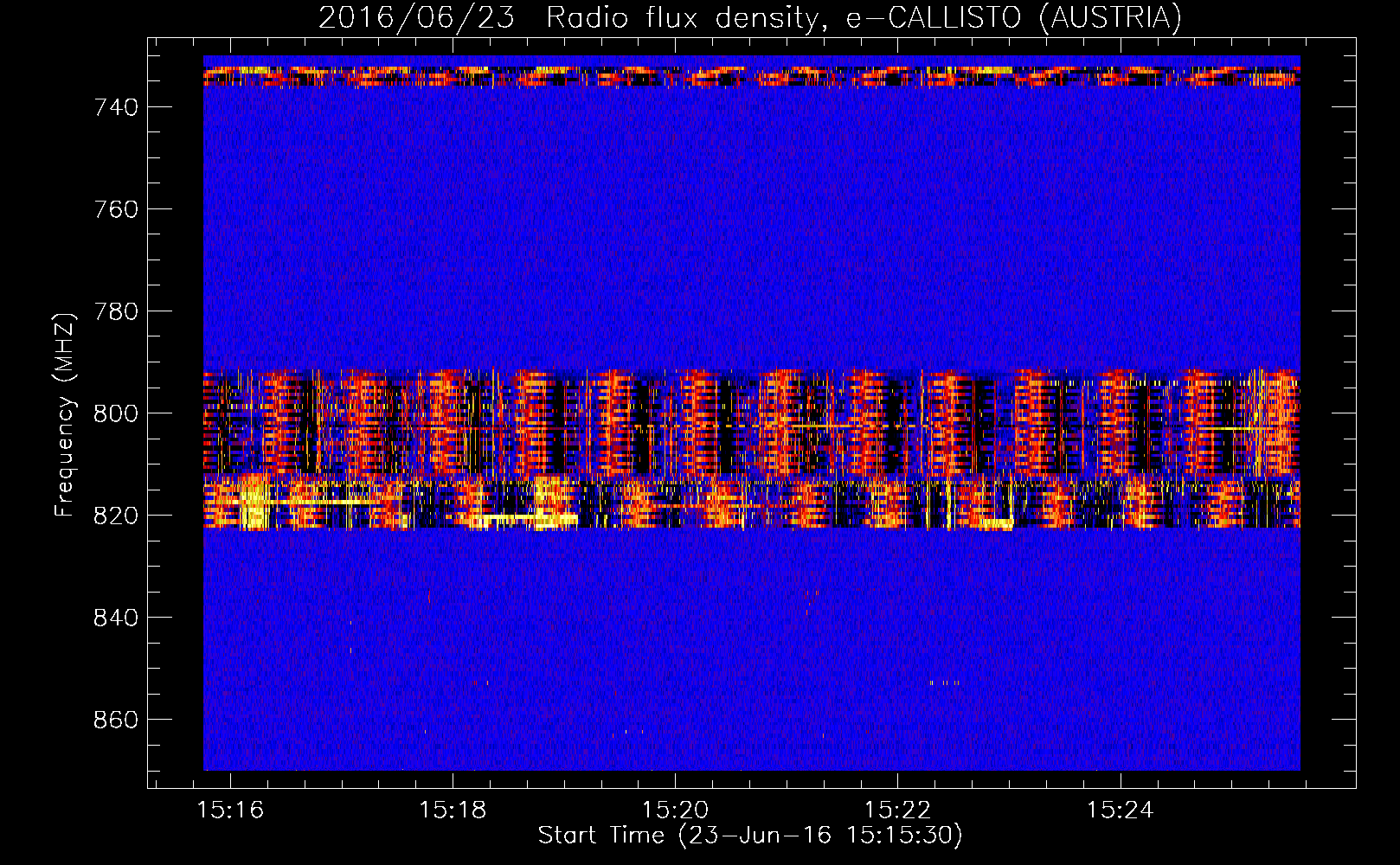The height and width of the screenshot is (865, 1400).
Task: Click the 15:22 time tick label
Action: [898, 810]
